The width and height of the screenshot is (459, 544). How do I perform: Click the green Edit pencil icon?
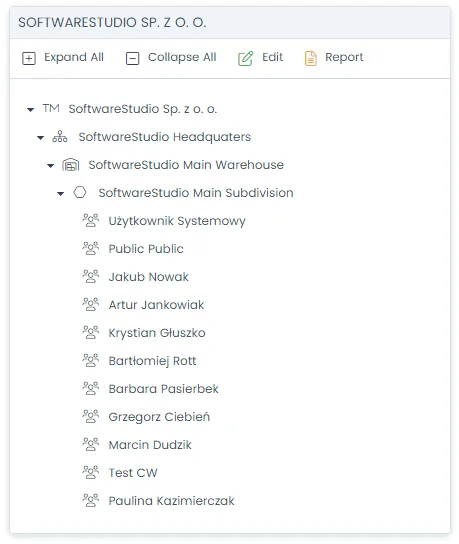tap(245, 58)
